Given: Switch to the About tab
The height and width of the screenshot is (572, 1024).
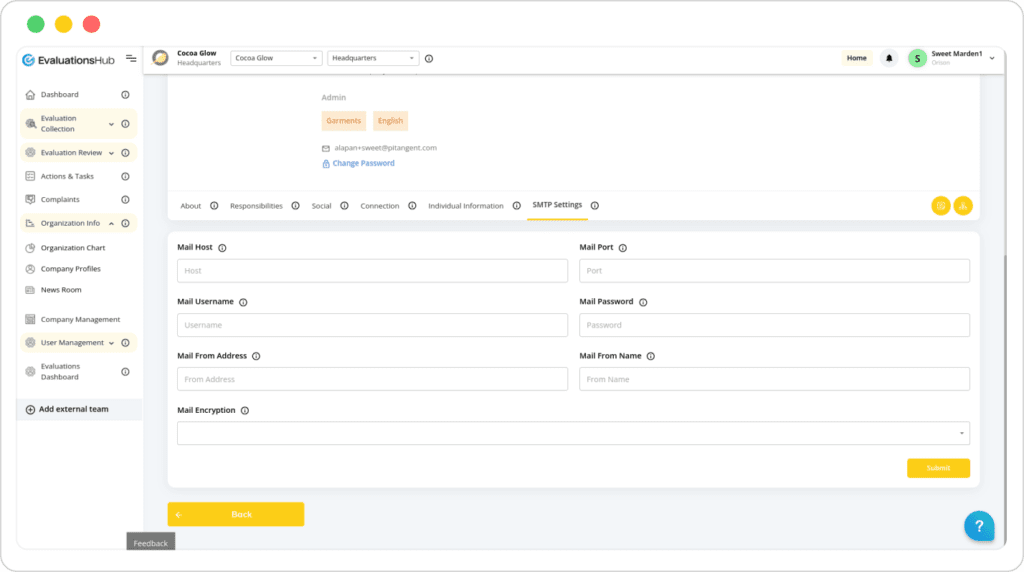Looking at the screenshot, I should 191,206.
